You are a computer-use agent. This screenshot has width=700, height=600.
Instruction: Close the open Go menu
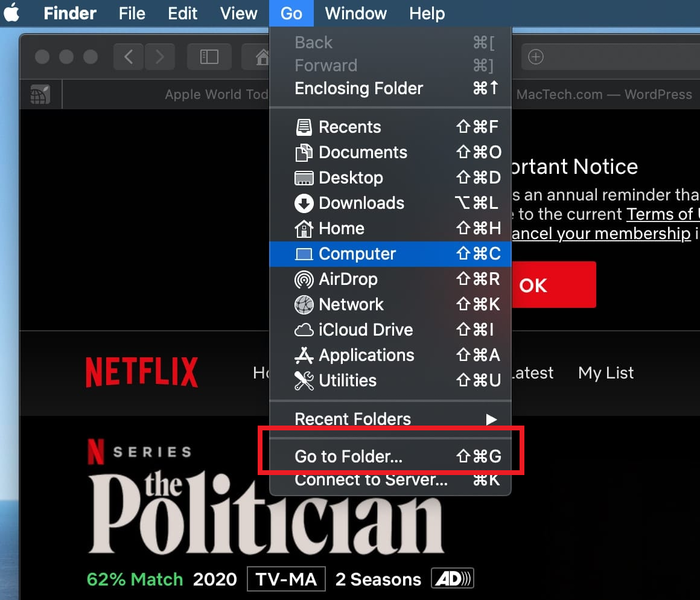point(291,13)
